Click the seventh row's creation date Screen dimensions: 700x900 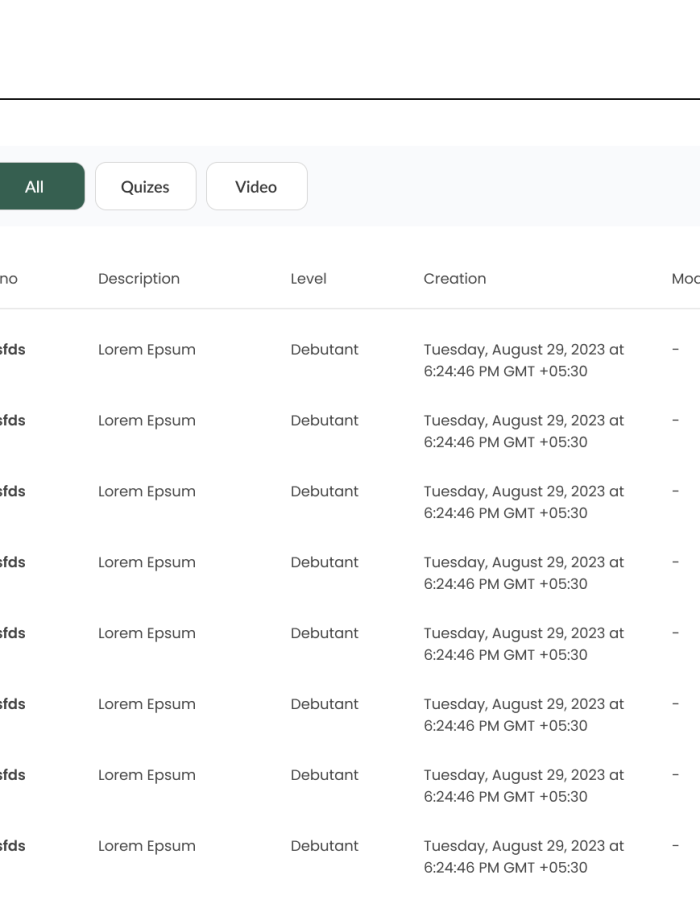[x=523, y=786]
